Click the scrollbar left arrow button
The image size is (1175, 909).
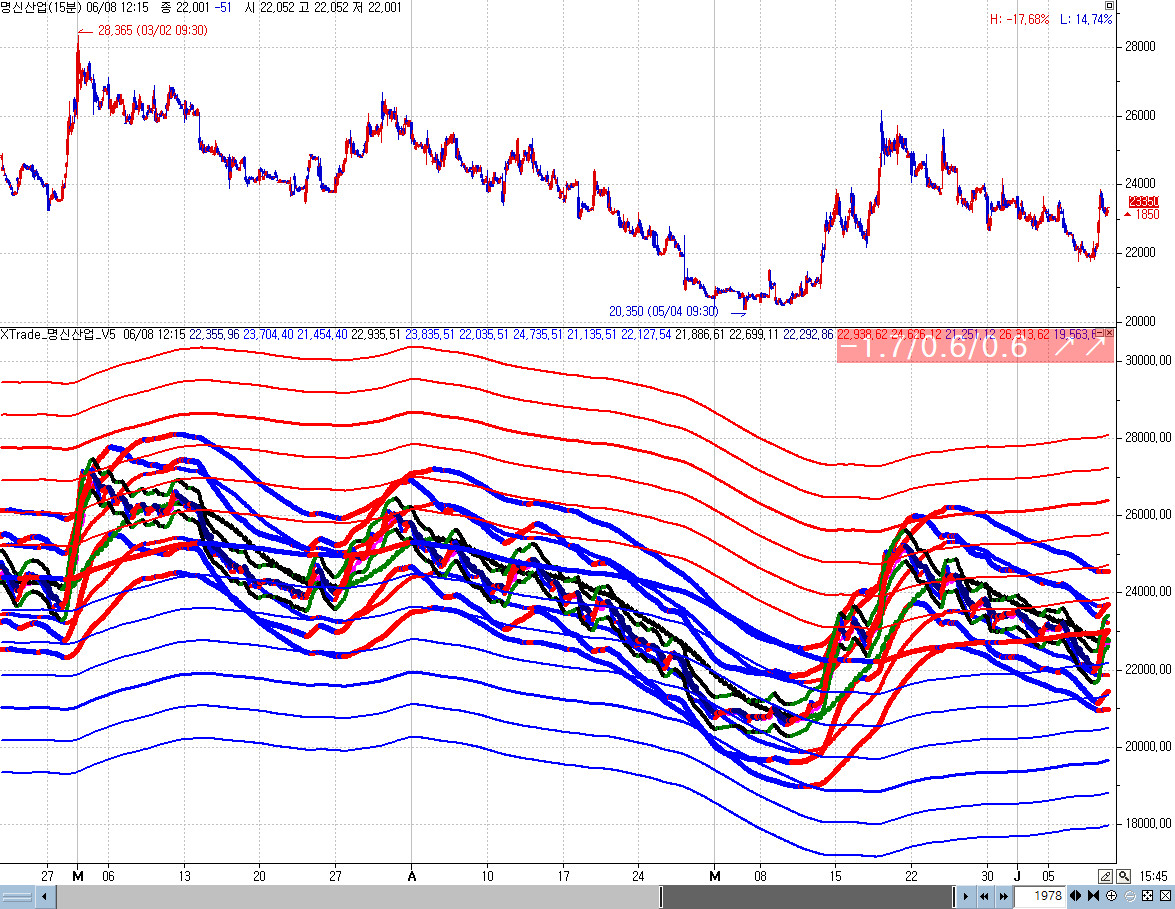[x=44, y=896]
